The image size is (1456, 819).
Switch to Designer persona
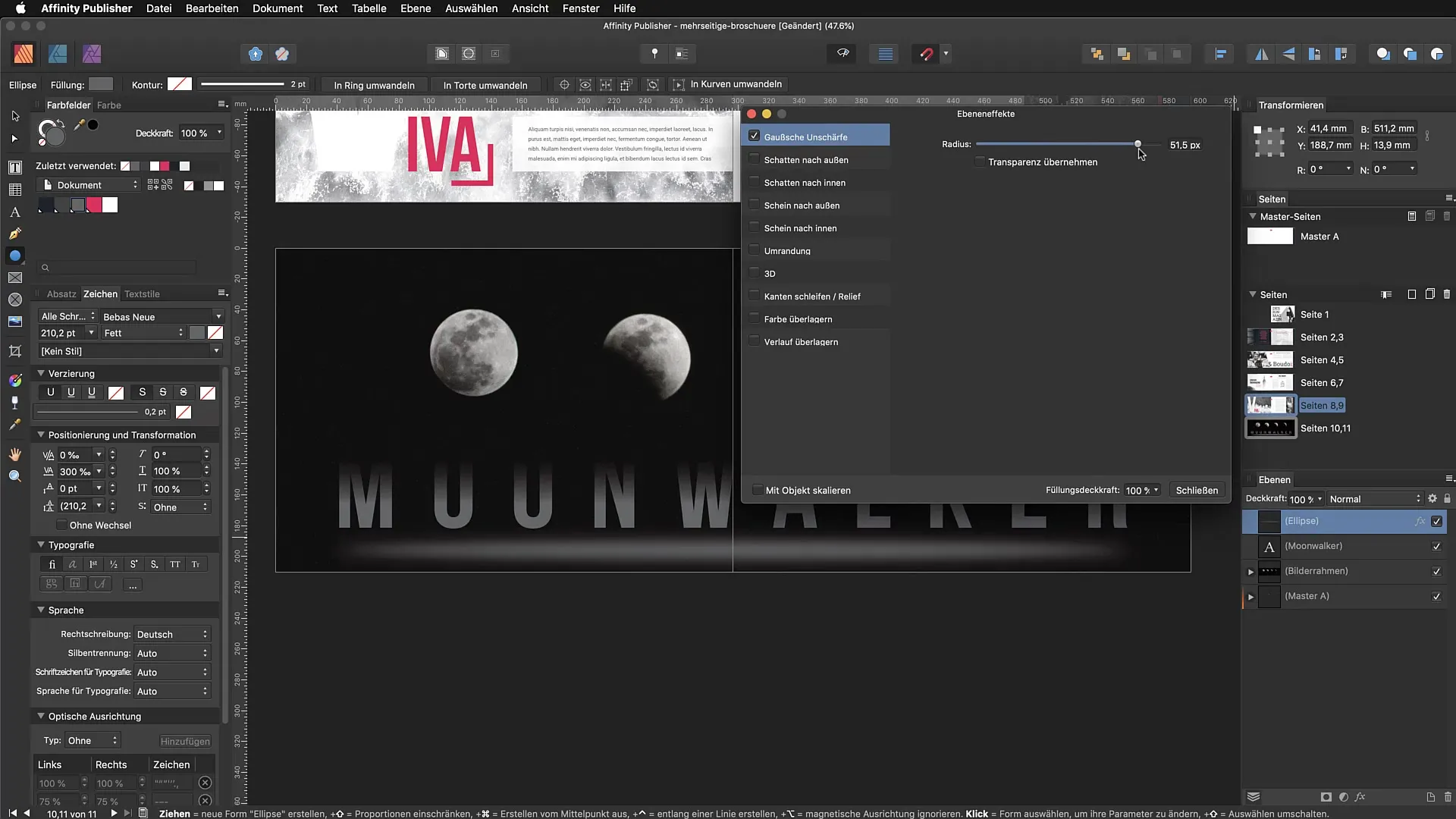58,54
